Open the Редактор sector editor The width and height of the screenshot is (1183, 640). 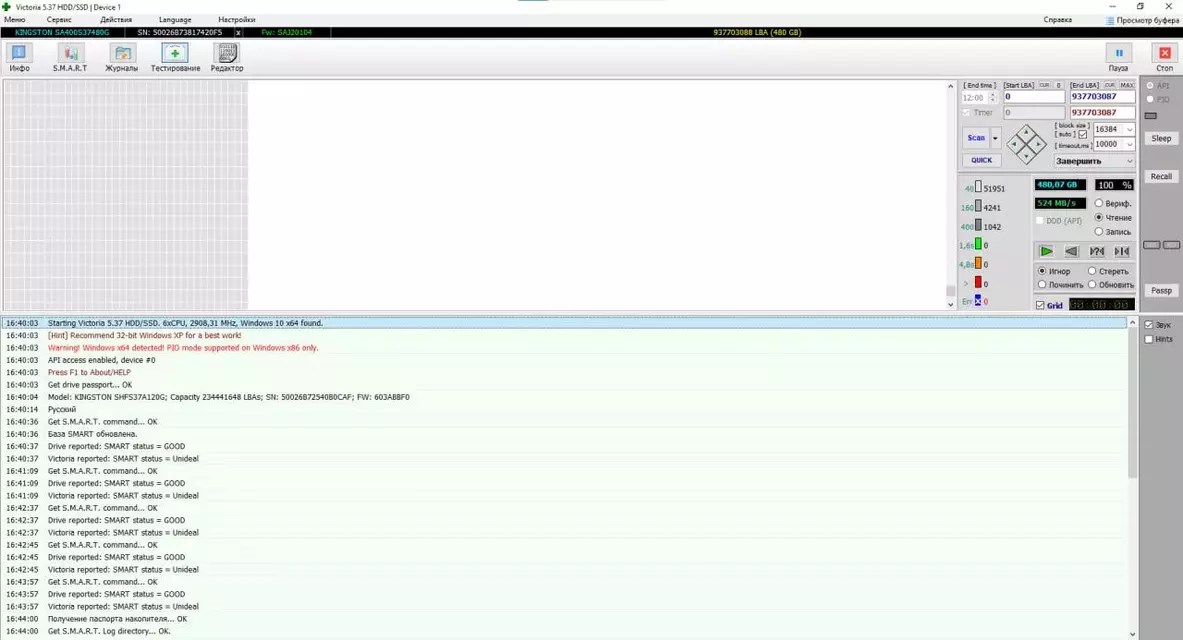[x=227, y=57]
